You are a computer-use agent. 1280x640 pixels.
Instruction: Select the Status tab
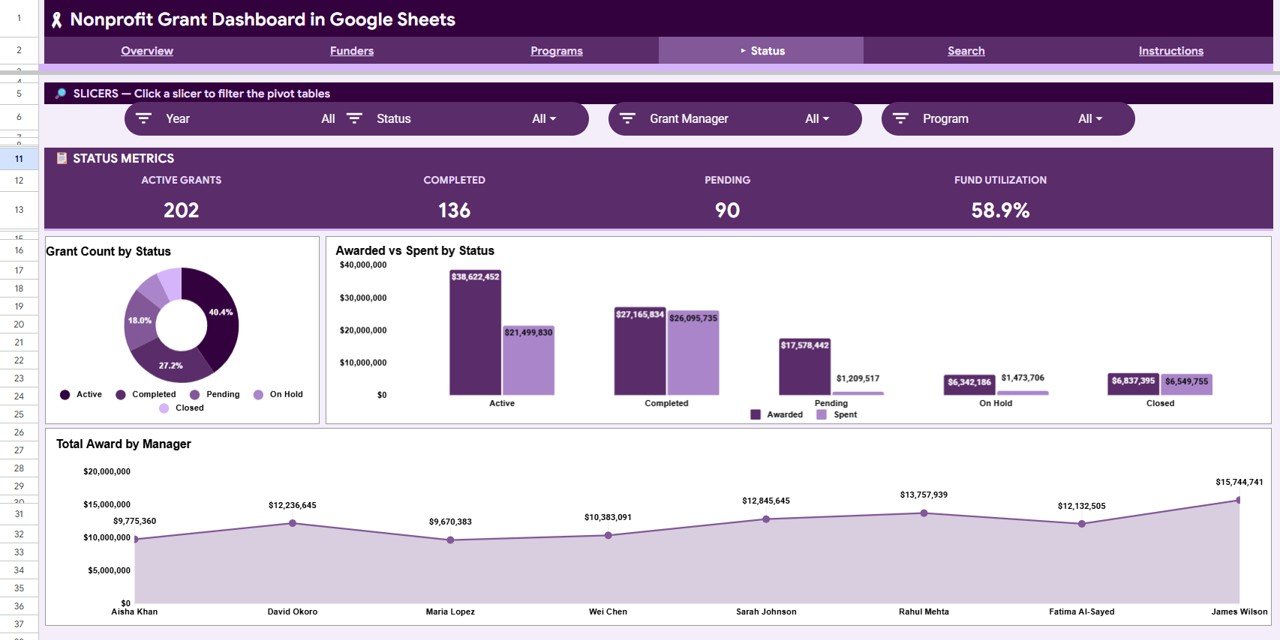(x=761, y=50)
